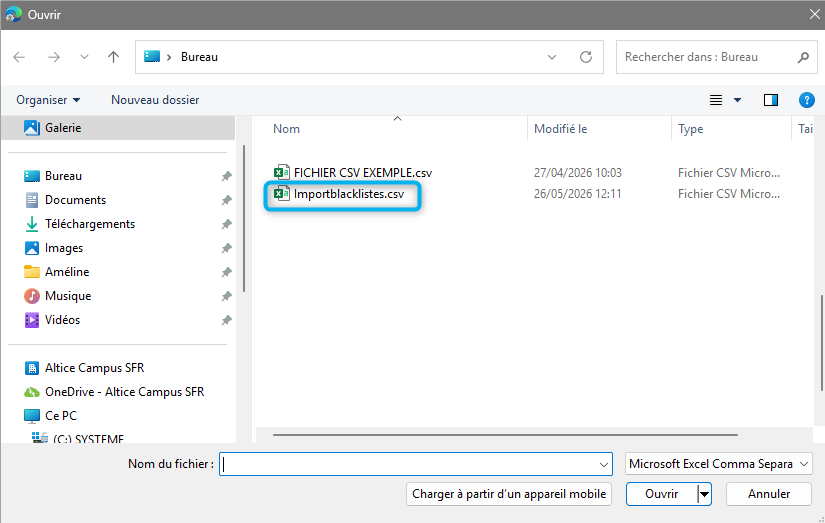Click the pin icon next to Téléchargements

click(226, 224)
